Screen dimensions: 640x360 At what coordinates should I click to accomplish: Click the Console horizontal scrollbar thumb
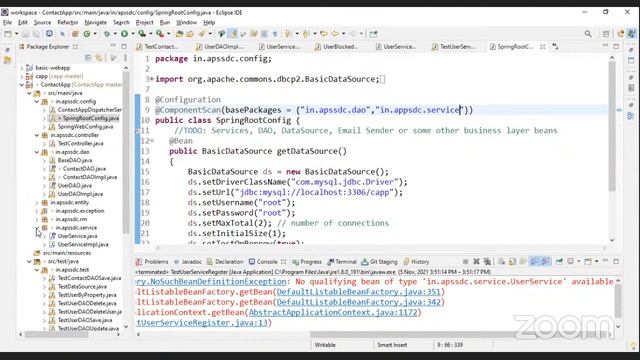point(459,334)
